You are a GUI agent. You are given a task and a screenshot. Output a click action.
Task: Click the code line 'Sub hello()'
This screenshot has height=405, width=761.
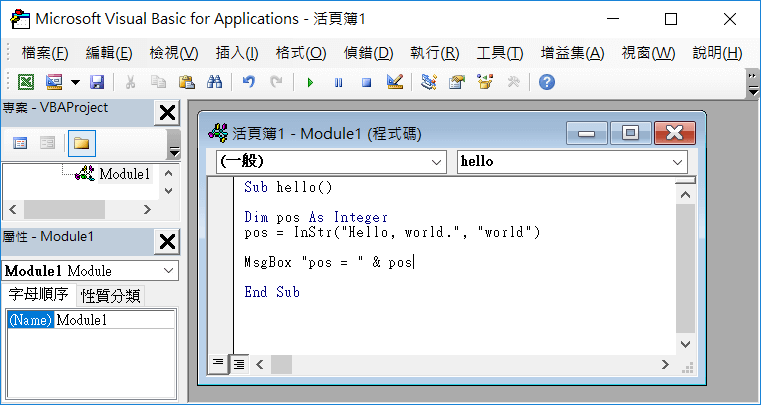[288, 187]
